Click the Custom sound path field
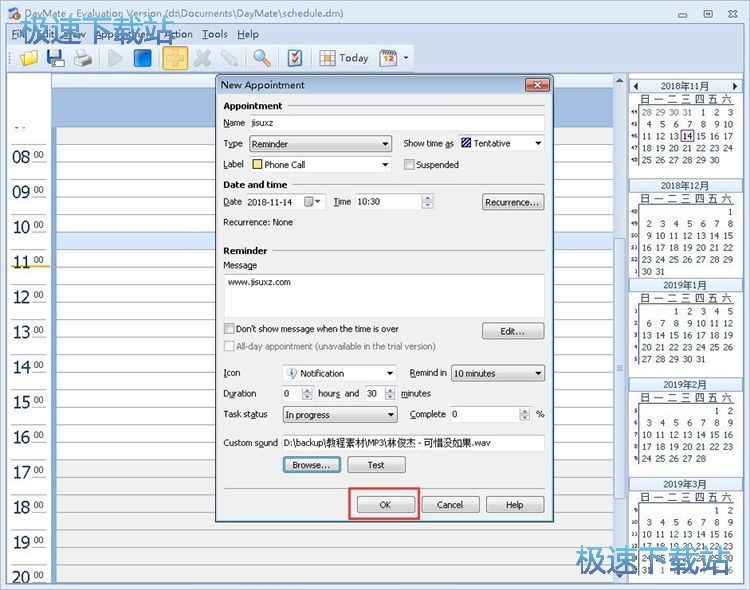The image size is (750, 590). 413,443
